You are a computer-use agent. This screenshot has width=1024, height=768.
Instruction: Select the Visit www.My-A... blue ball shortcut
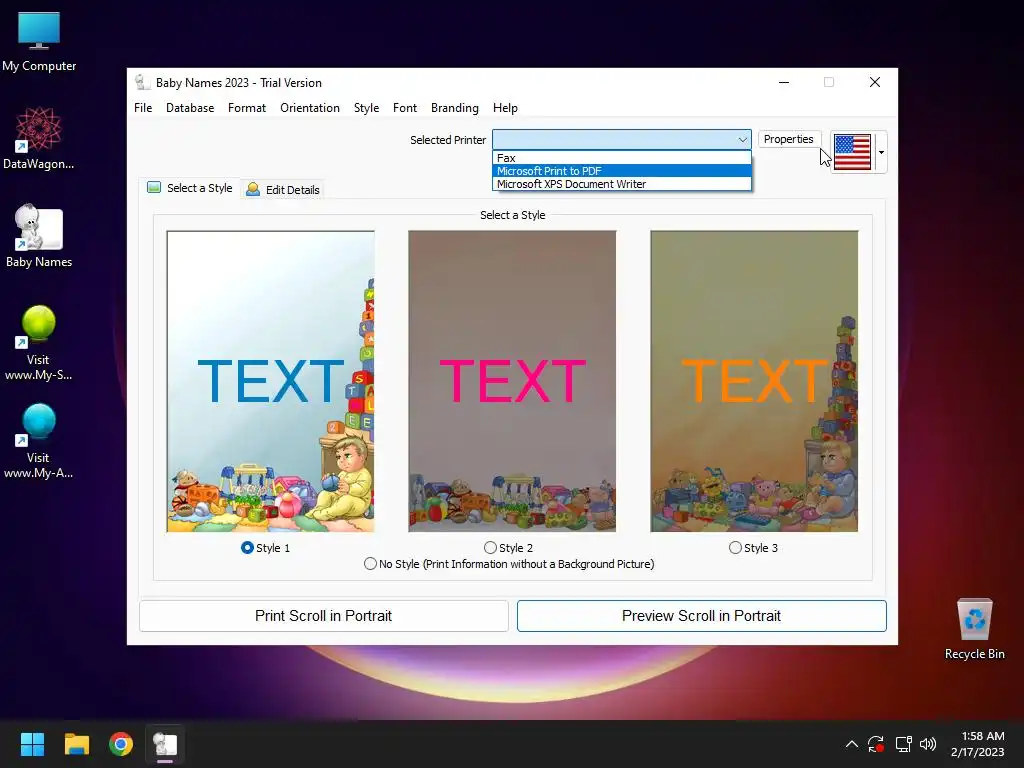coord(39,441)
